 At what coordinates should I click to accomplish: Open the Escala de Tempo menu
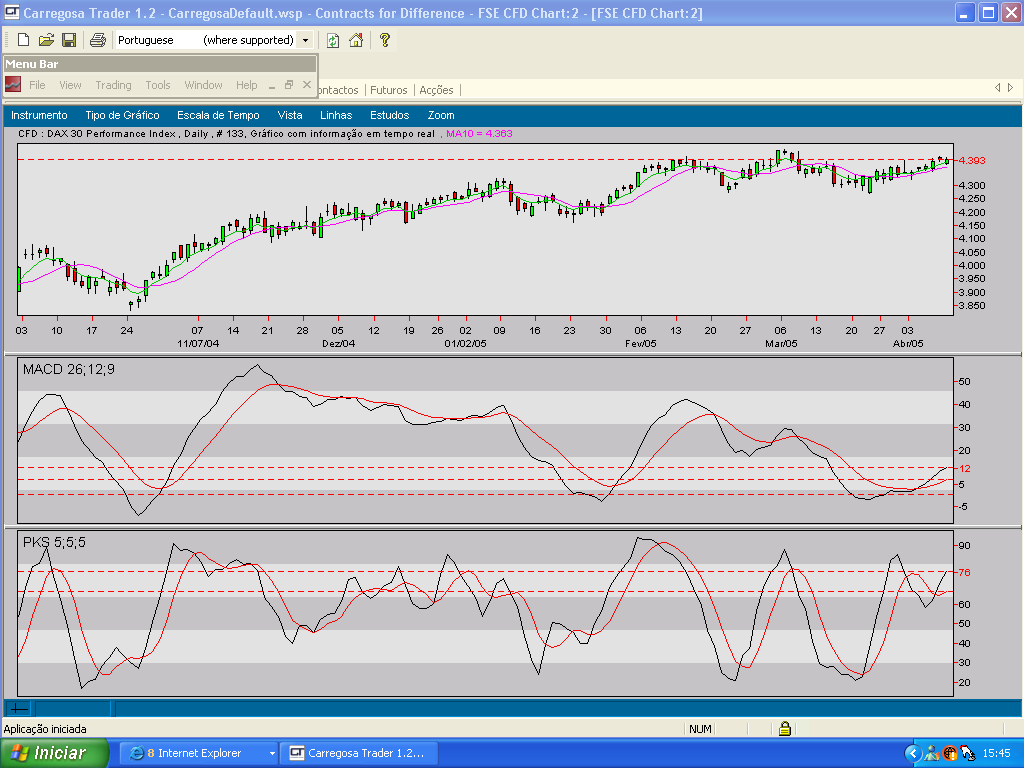[218, 115]
